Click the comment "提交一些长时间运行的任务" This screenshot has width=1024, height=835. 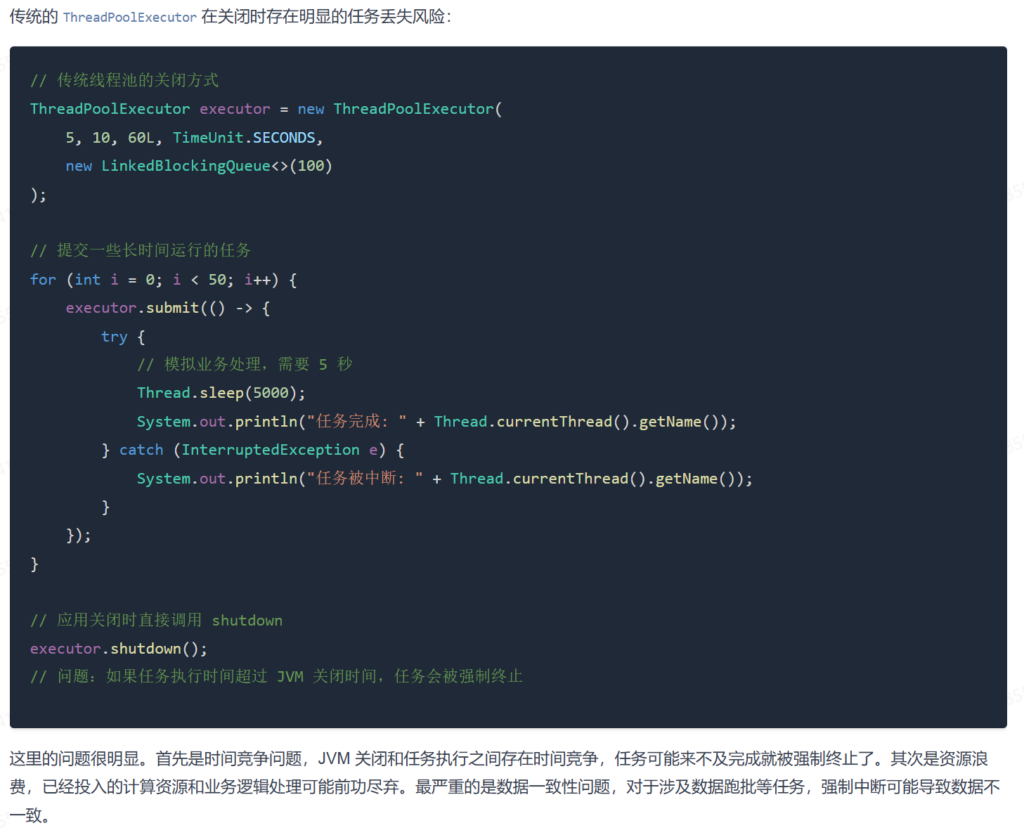(140, 250)
